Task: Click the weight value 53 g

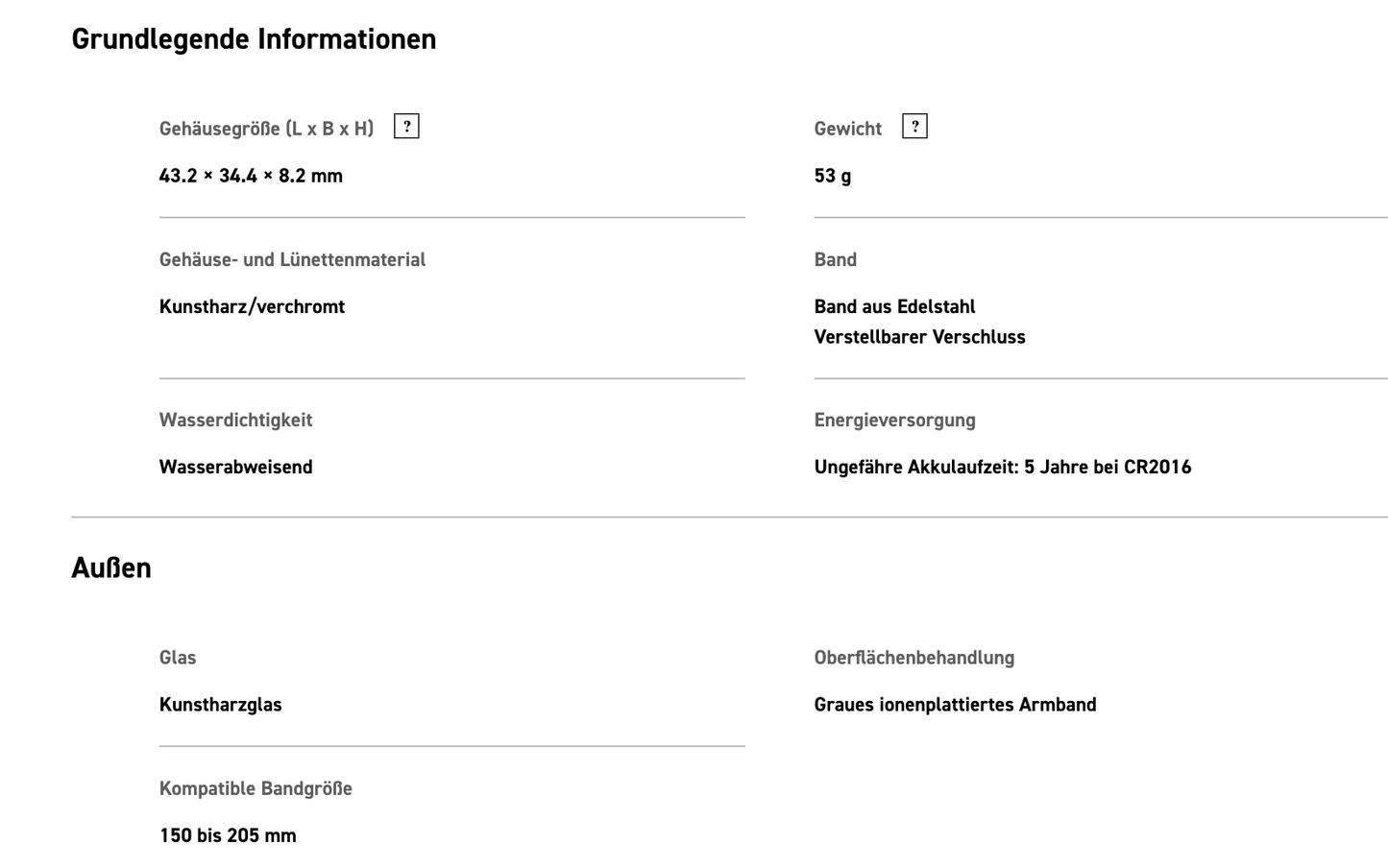Action: point(832,176)
